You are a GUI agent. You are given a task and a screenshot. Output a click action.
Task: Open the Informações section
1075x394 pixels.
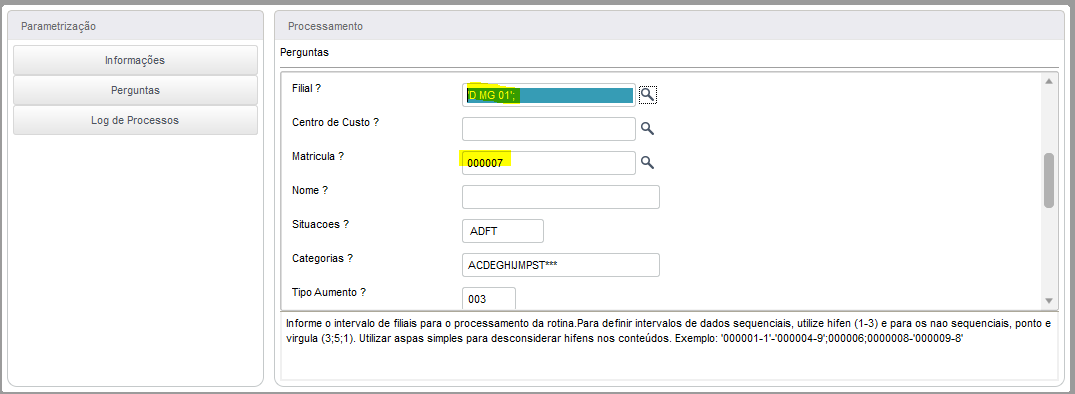point(135,60)
